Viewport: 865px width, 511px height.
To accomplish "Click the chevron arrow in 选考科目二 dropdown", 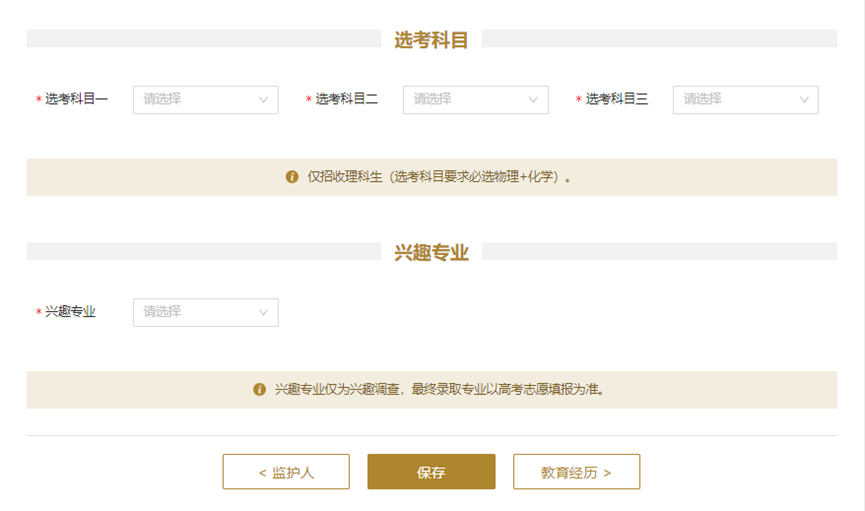I will click(x=534, y=100).
